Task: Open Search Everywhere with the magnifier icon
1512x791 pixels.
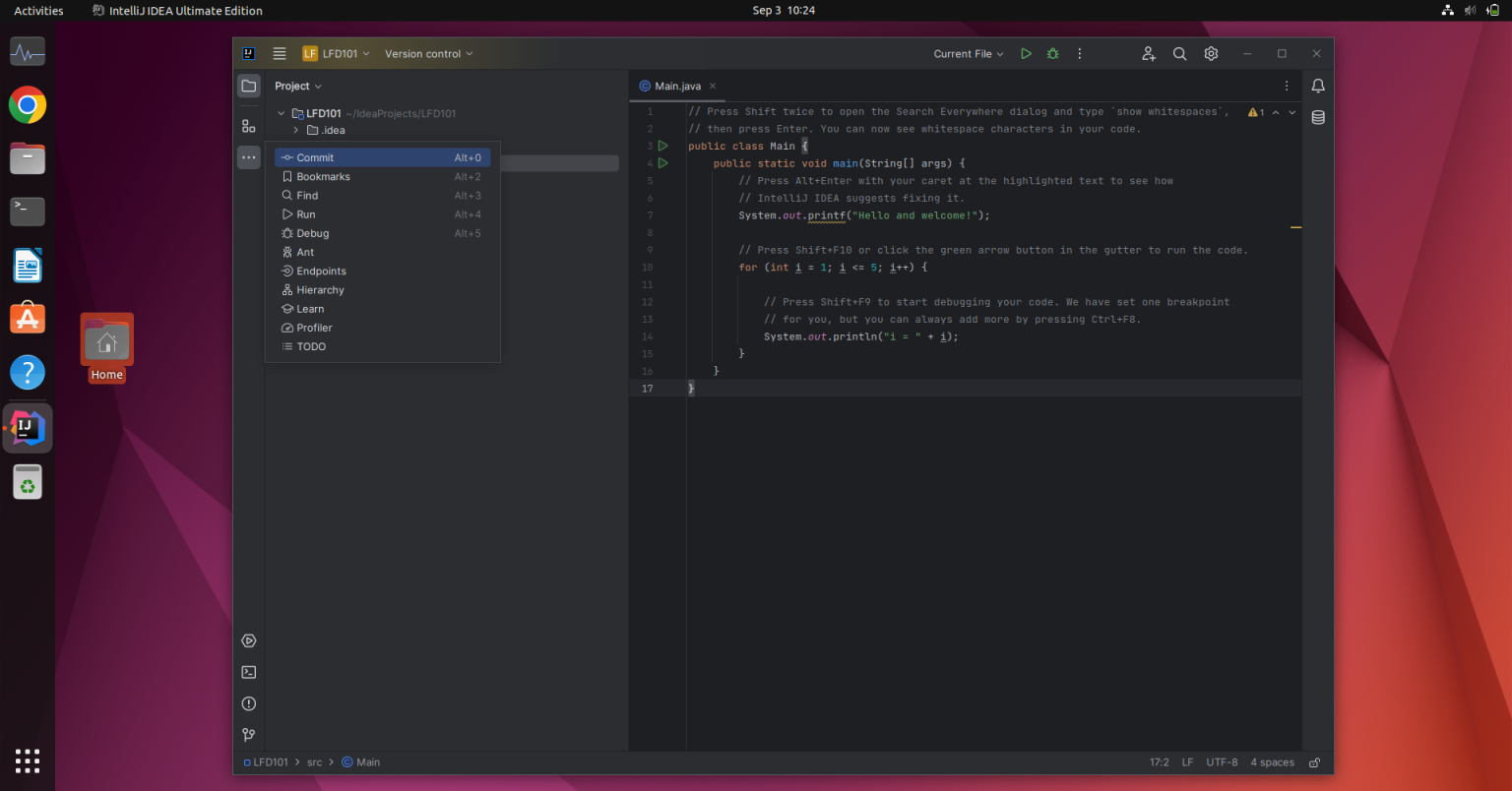Action: pos(1180,53)
